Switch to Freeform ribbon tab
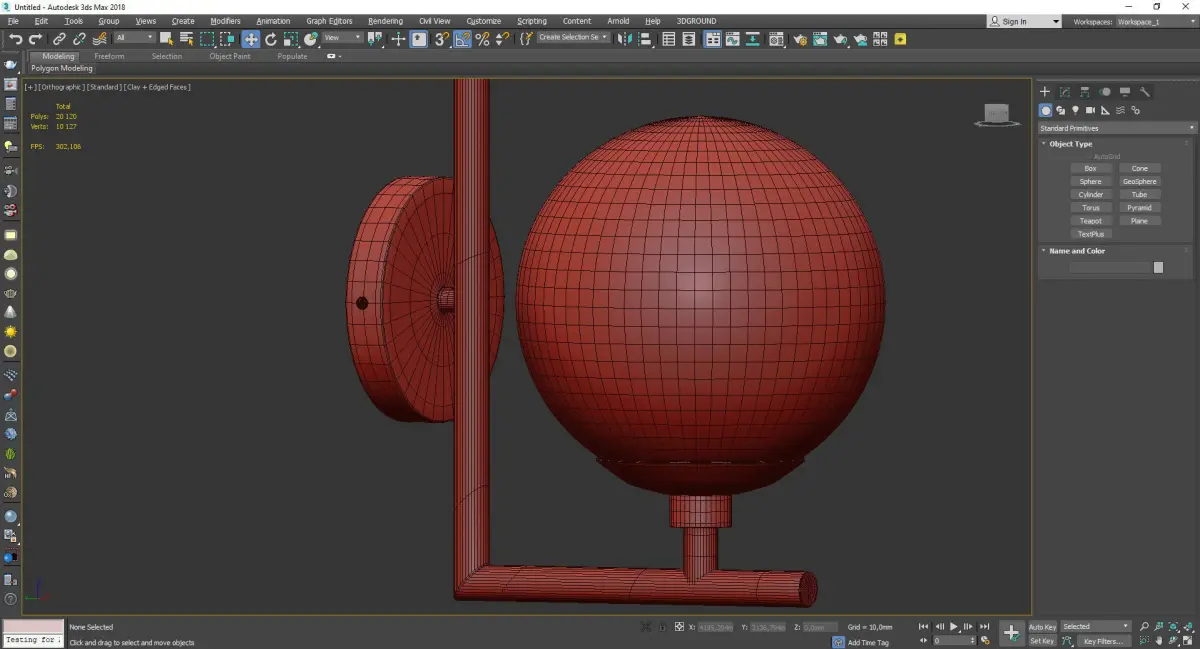Viewport: 1200px width, 649px height. [109, 57]
